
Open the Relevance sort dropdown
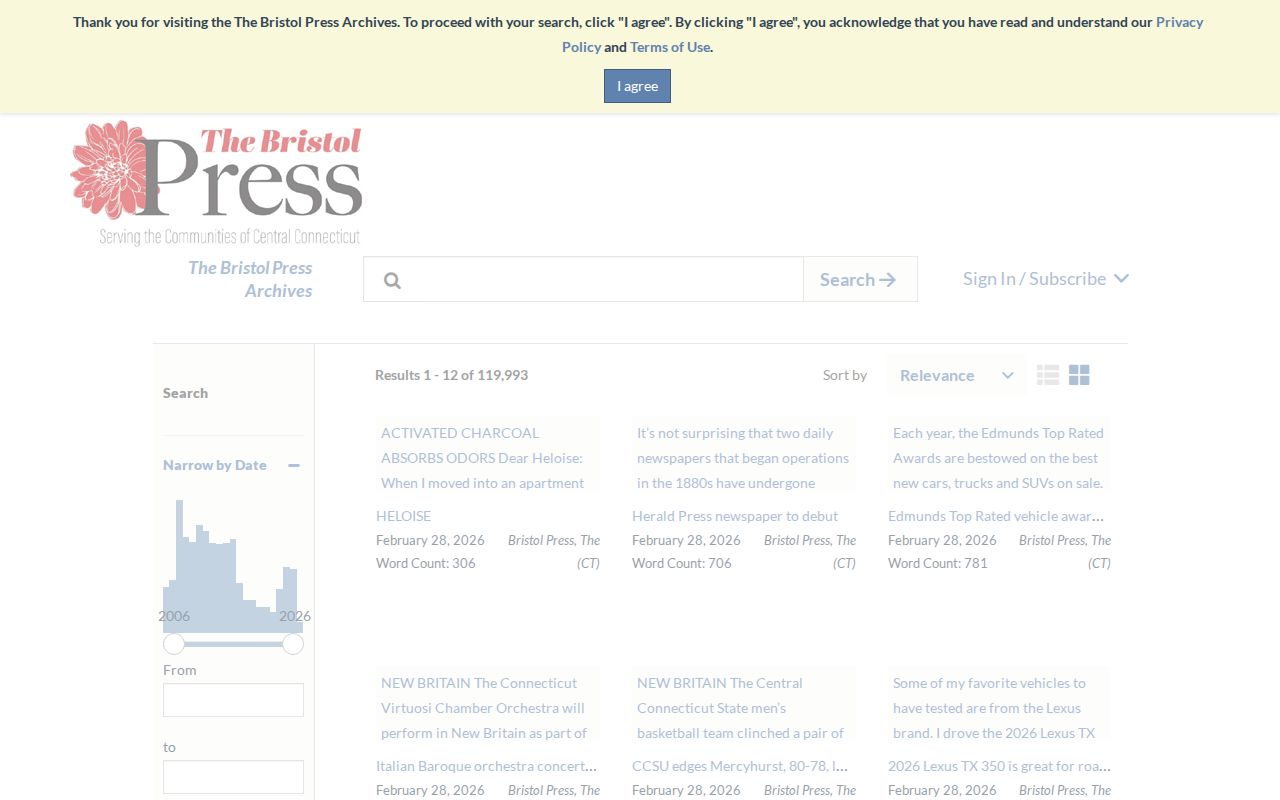tap(956, 375)
